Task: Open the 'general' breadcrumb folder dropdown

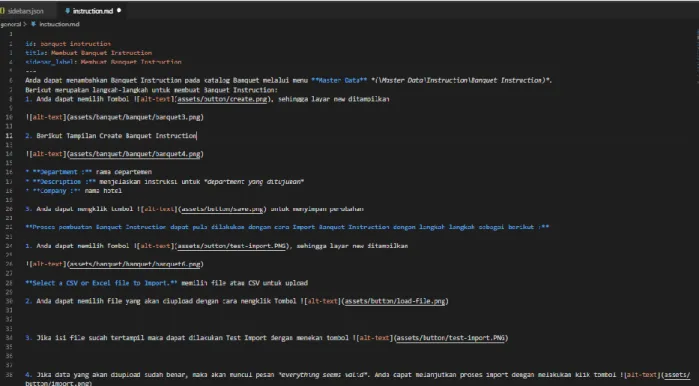Action: tap(11, 24)
